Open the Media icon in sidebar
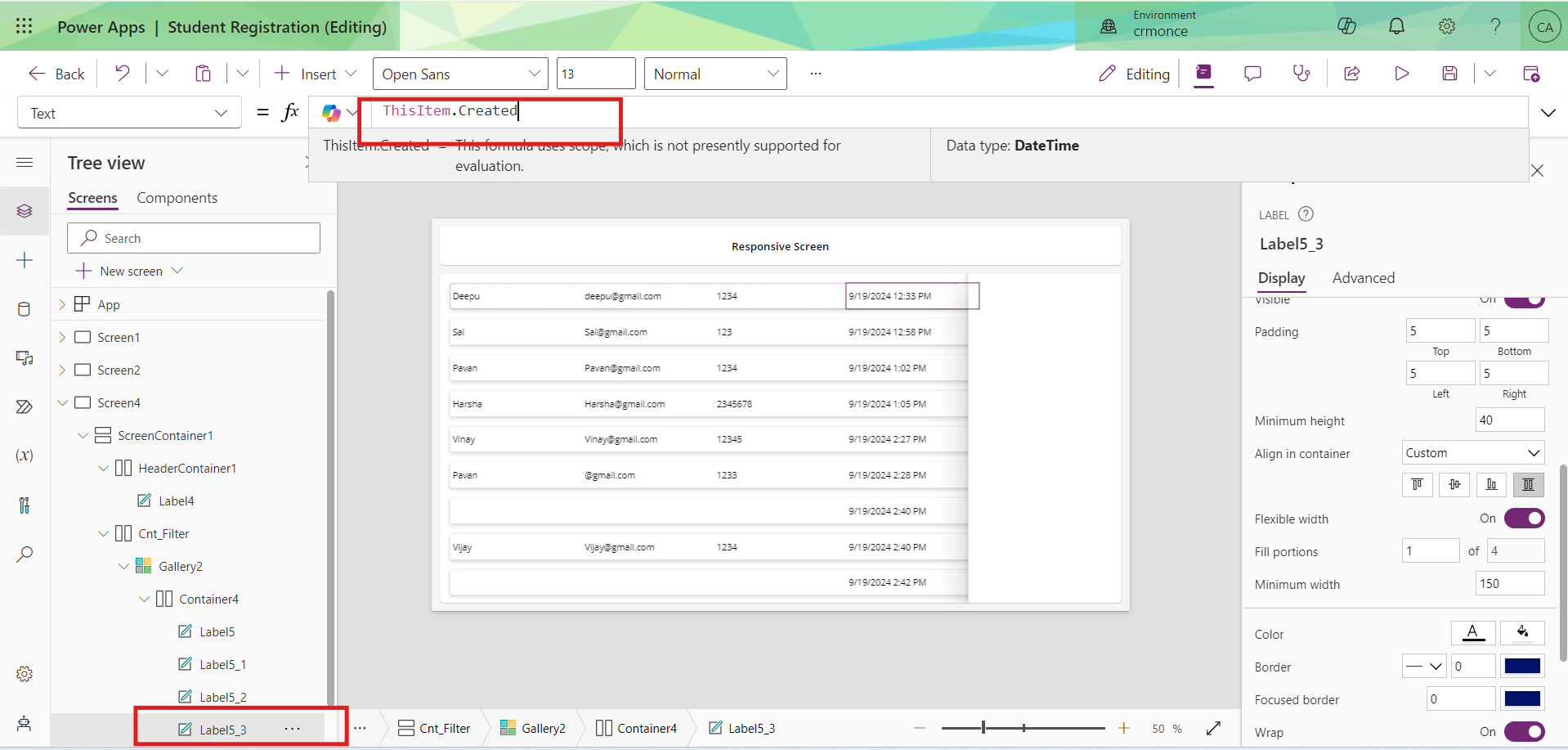This screenshot has height=750, width=1568. (x=25, y=358)
